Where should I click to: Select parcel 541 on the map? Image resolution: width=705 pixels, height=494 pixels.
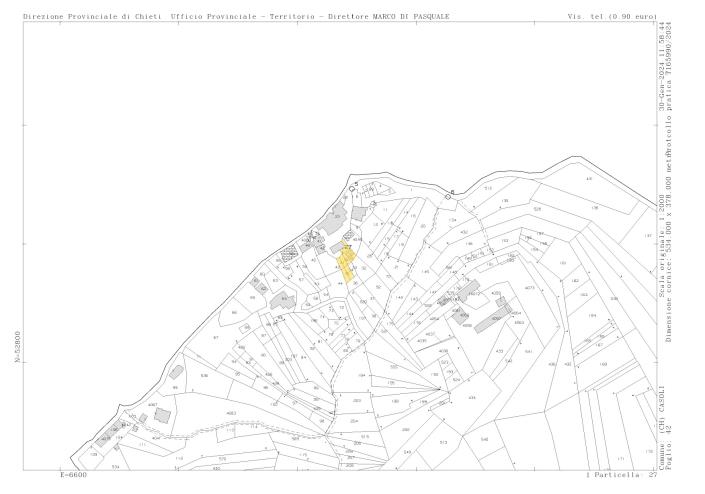coord(529,352)
